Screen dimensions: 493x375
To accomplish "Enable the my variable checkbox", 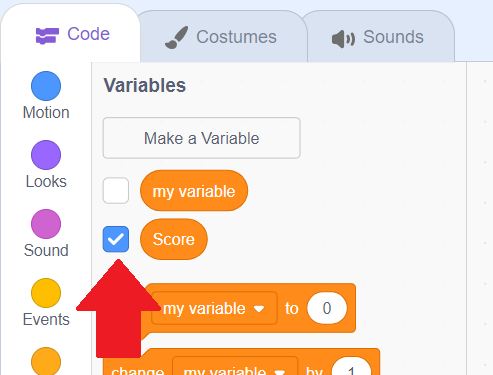I will [116, 191].
